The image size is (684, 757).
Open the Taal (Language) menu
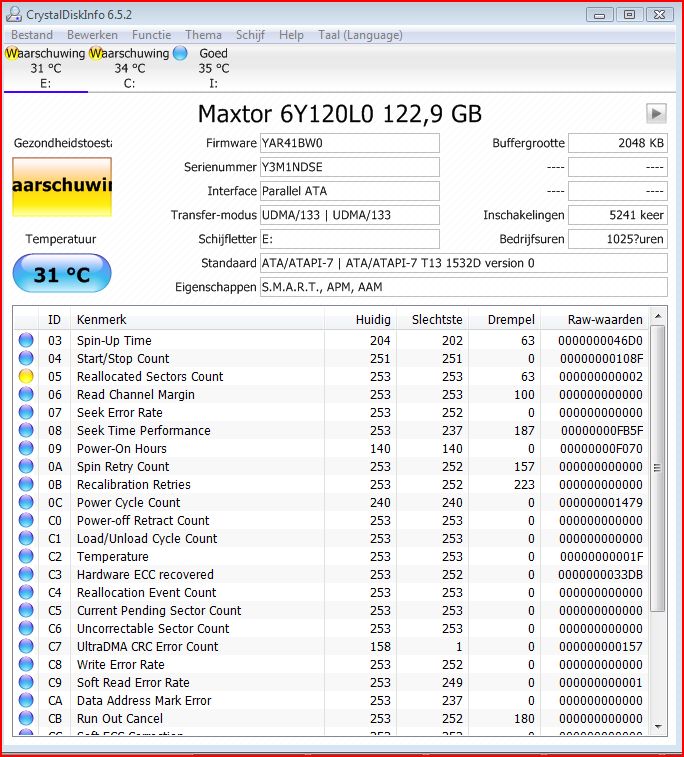(360, 35)
